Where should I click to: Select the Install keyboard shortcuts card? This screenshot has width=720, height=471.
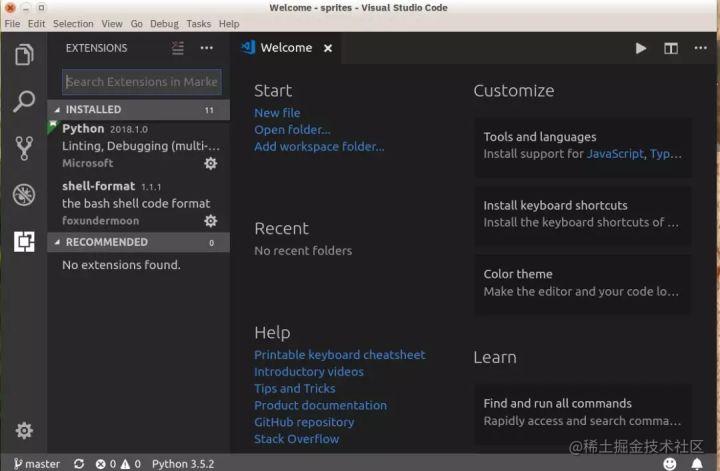point(582,214)
